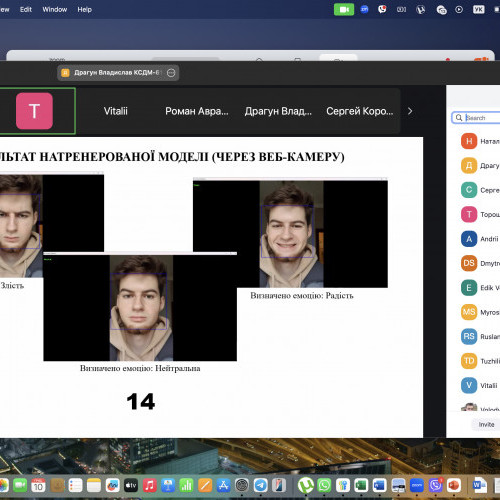Open more options for Драгун Владислав share label

click(171, 73)
